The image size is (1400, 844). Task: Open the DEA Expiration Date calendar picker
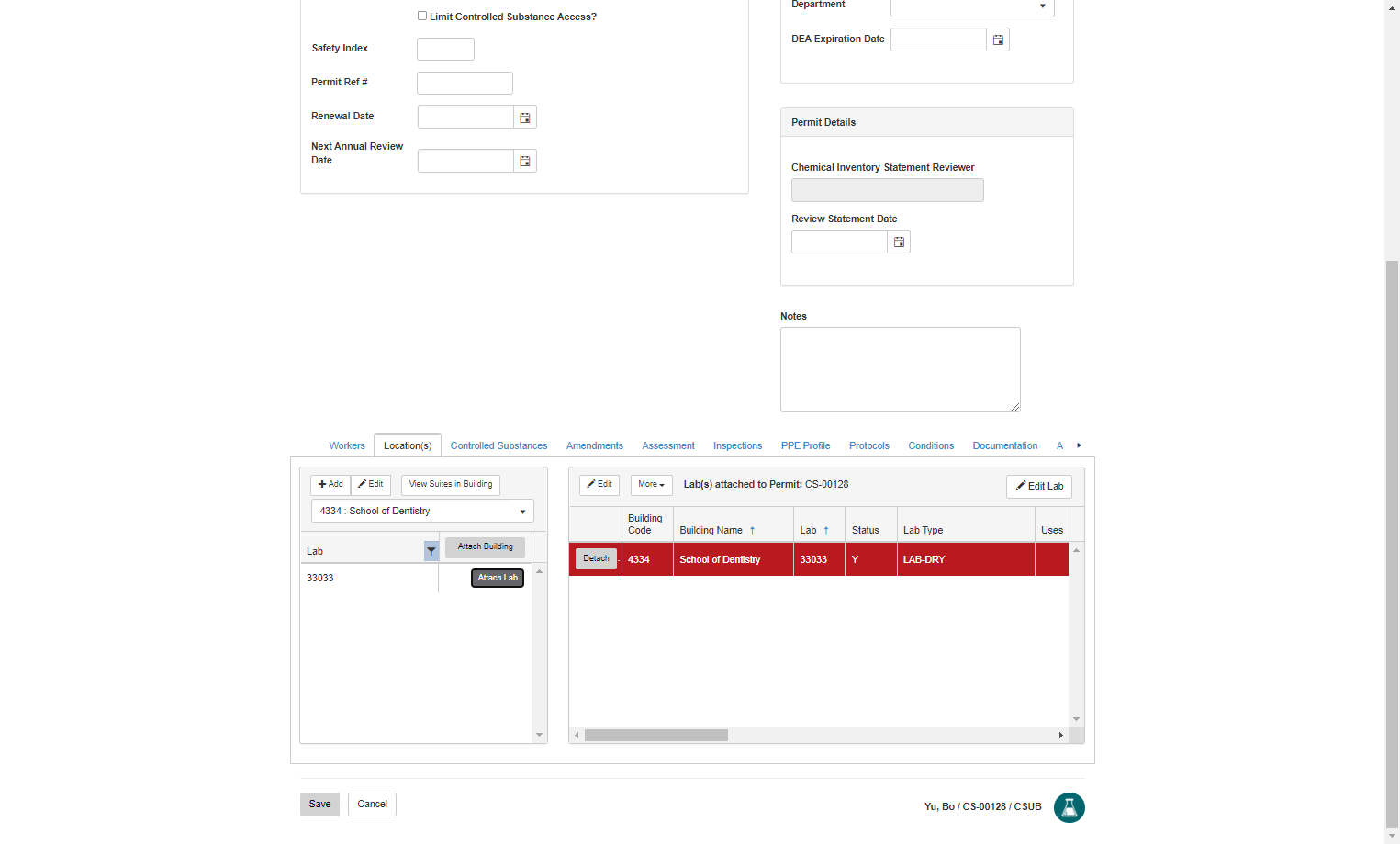coord(998,39)
